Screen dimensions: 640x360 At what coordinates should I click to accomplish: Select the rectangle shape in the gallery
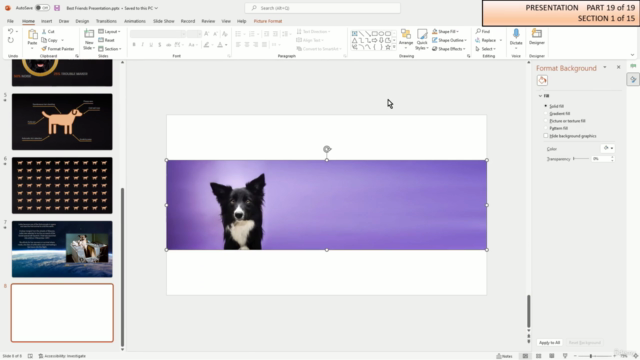click(x=374, y=33)
